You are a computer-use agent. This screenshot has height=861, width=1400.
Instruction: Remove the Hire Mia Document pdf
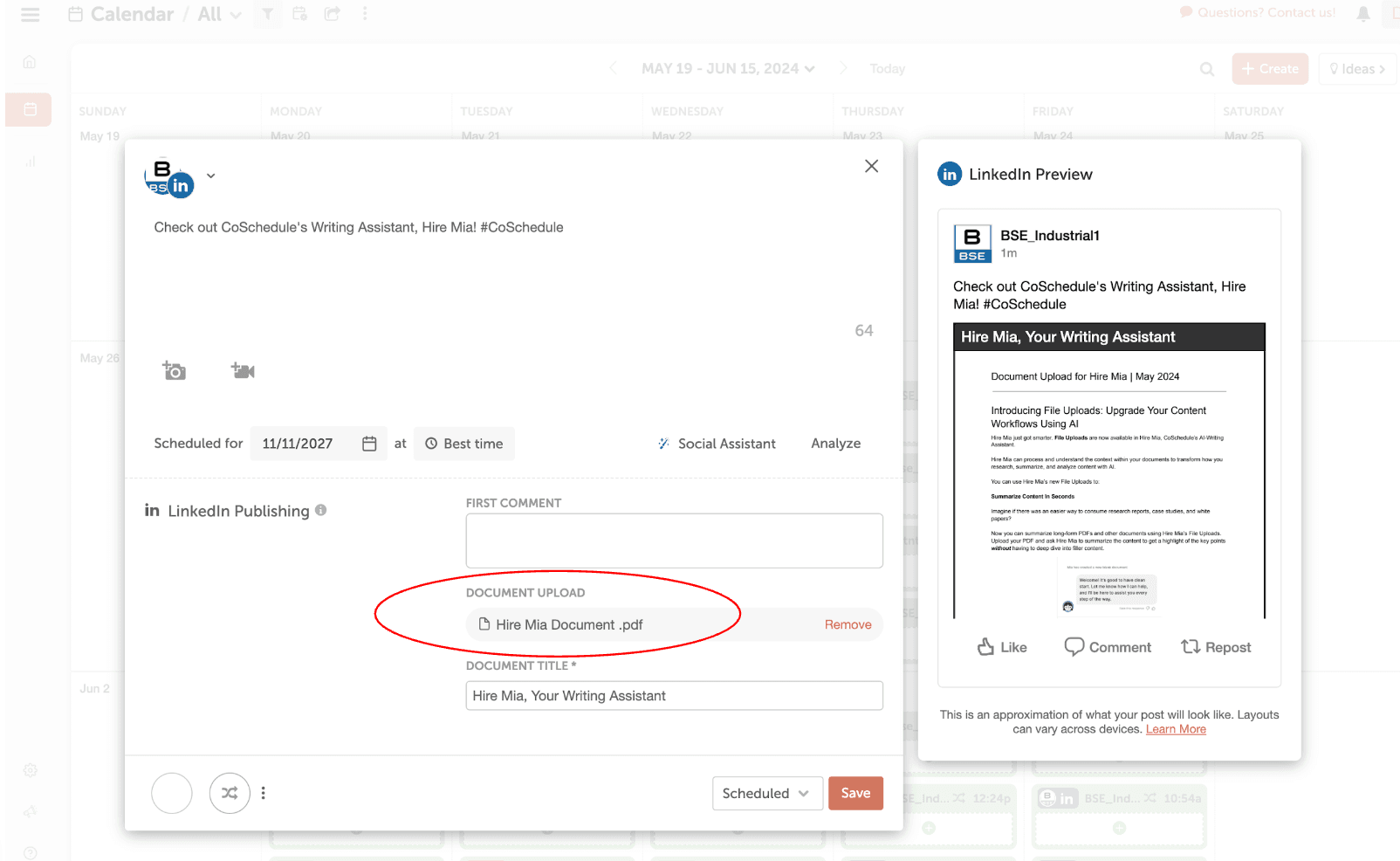pos(848,624)
